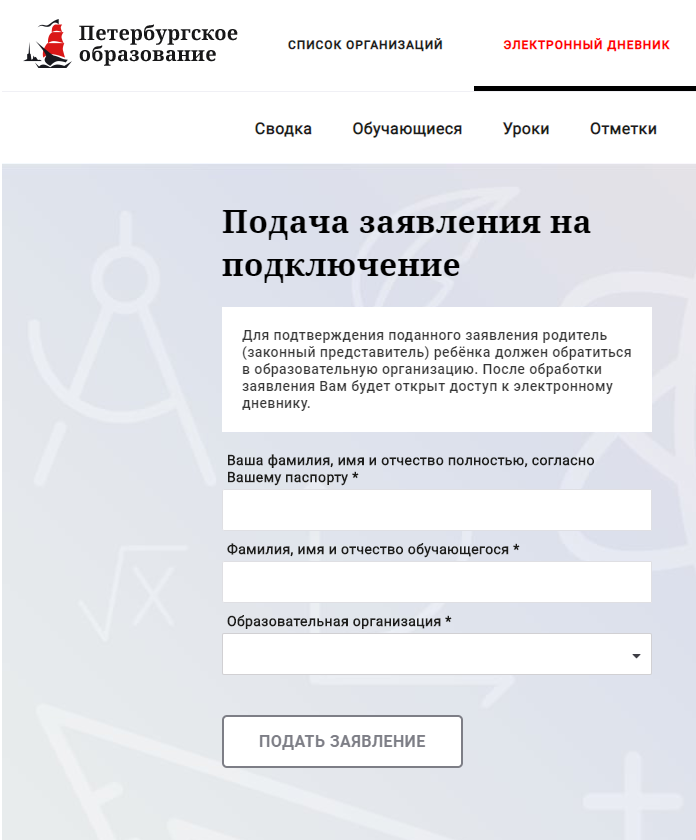Select the 'Уроки' navigation item
This screenshot has width=696, height=840.
pyautogui.click(x=526, y=129)
